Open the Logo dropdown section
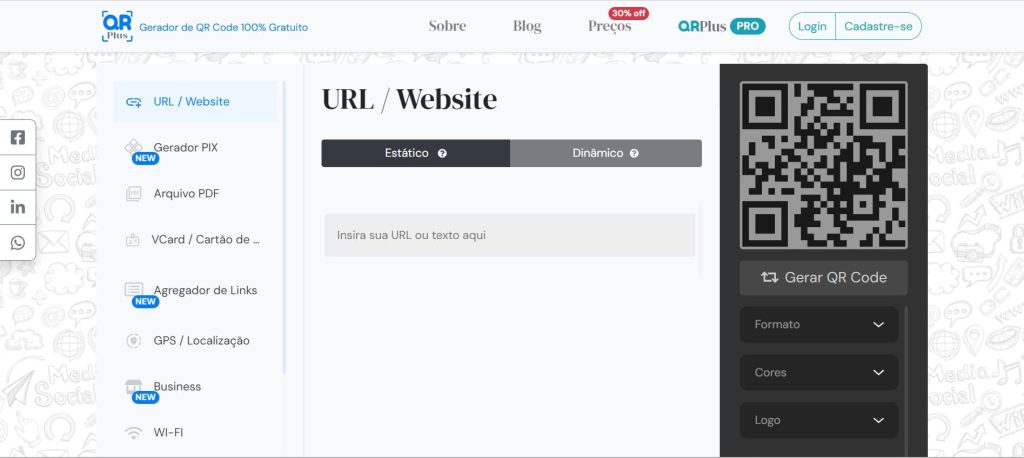This screenshot has height=458, width=1024. [x=819, y=420]
